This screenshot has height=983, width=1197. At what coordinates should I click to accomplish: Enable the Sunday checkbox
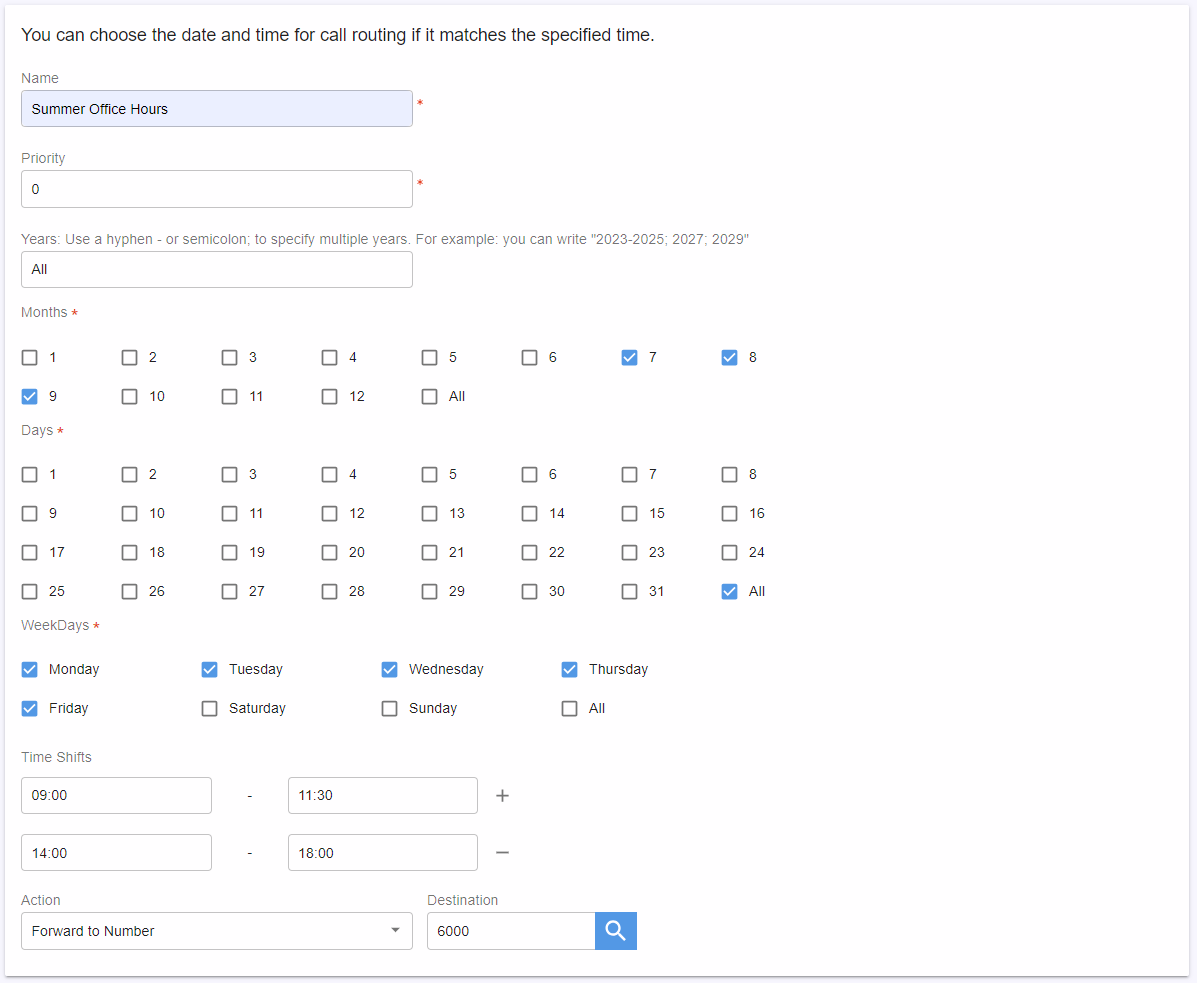point(389,708)
